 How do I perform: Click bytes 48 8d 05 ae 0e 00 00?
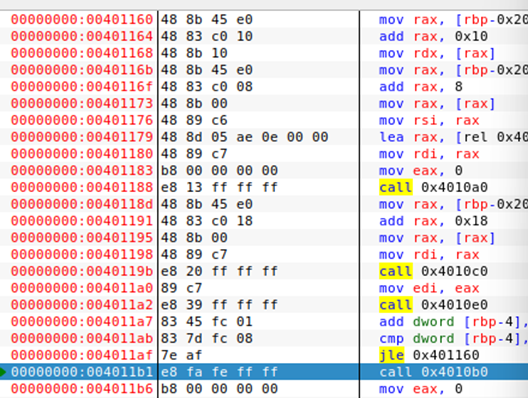click(244, 137)
